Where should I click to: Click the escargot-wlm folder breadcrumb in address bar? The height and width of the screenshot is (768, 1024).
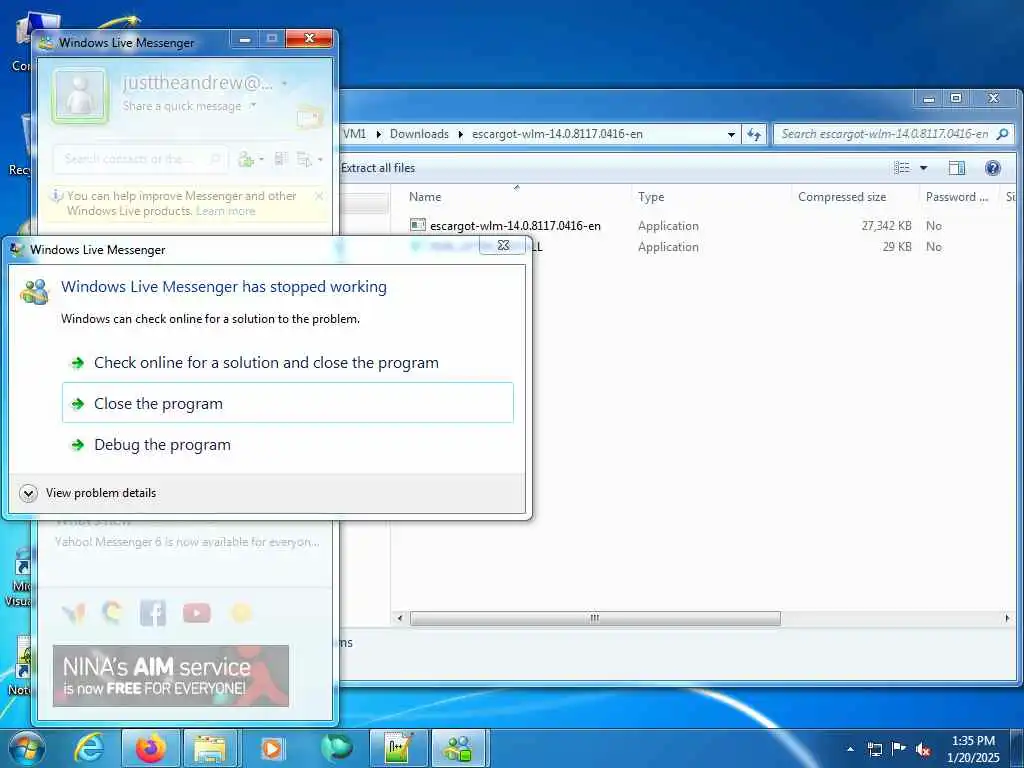[x=557, y=134]
